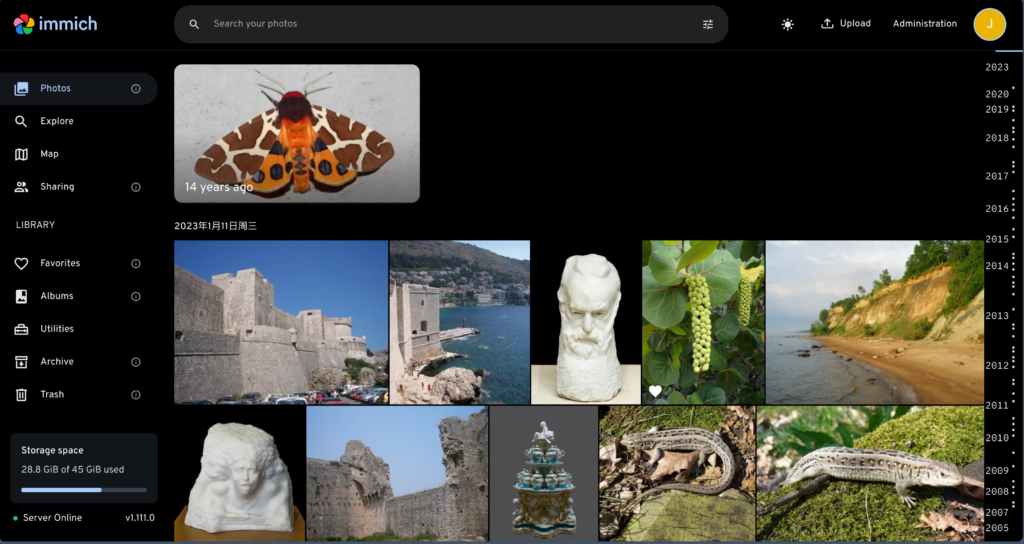The height and width of the screenshot is (544, 1024).
Task: Click the Immich logo
Action: [x=56, y=24]
